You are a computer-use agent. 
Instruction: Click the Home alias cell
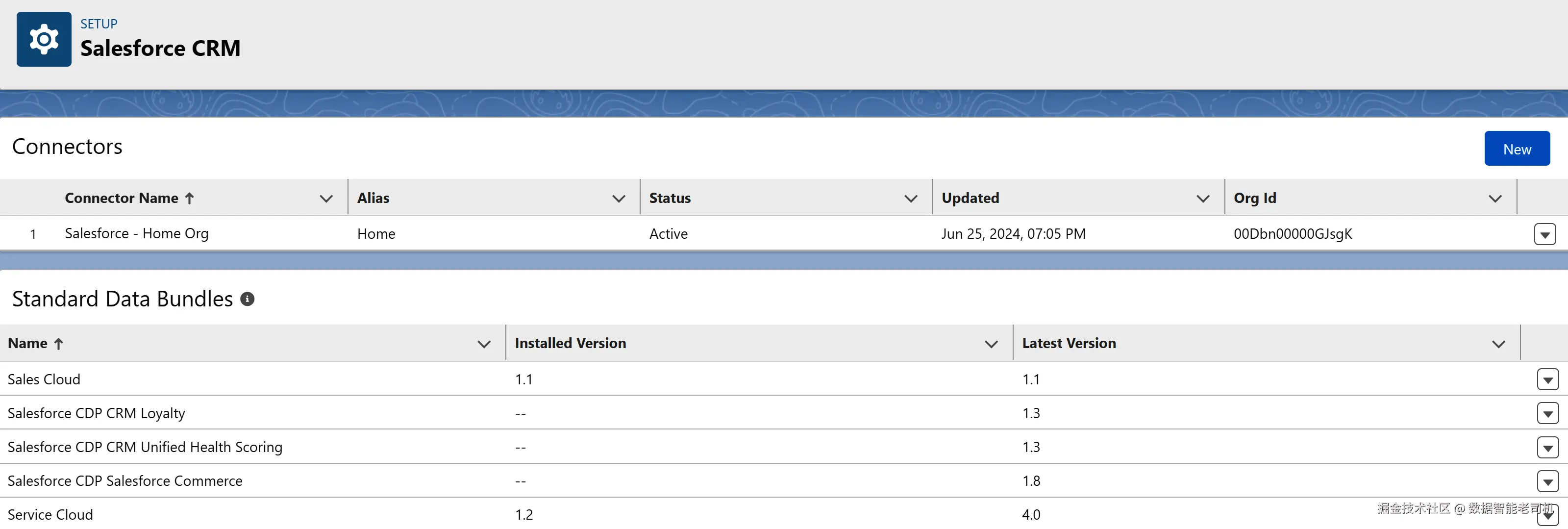click(x=376, y=234)
